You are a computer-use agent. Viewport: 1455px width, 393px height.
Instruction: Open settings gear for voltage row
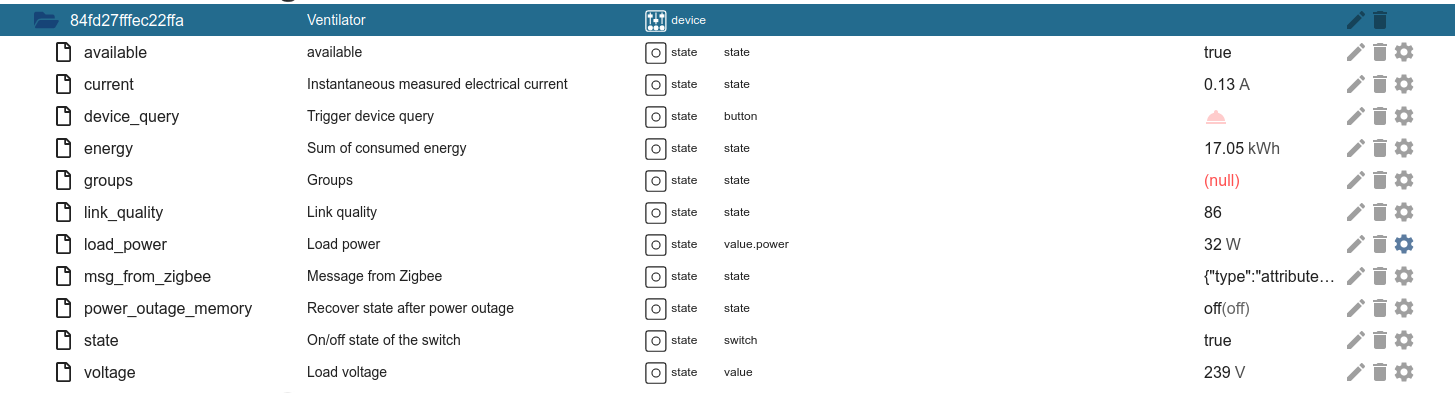1403,372
